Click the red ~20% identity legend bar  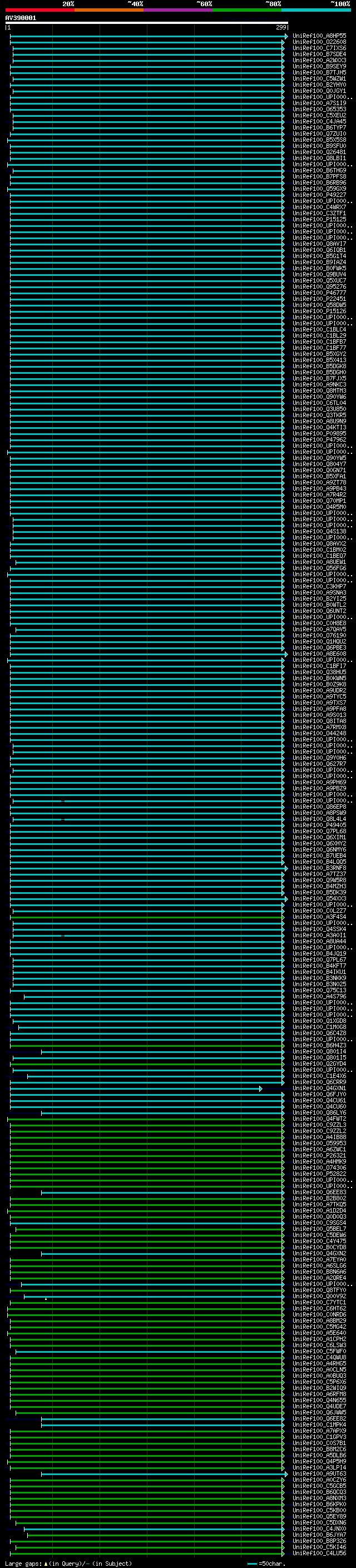(x=40, y=10)
